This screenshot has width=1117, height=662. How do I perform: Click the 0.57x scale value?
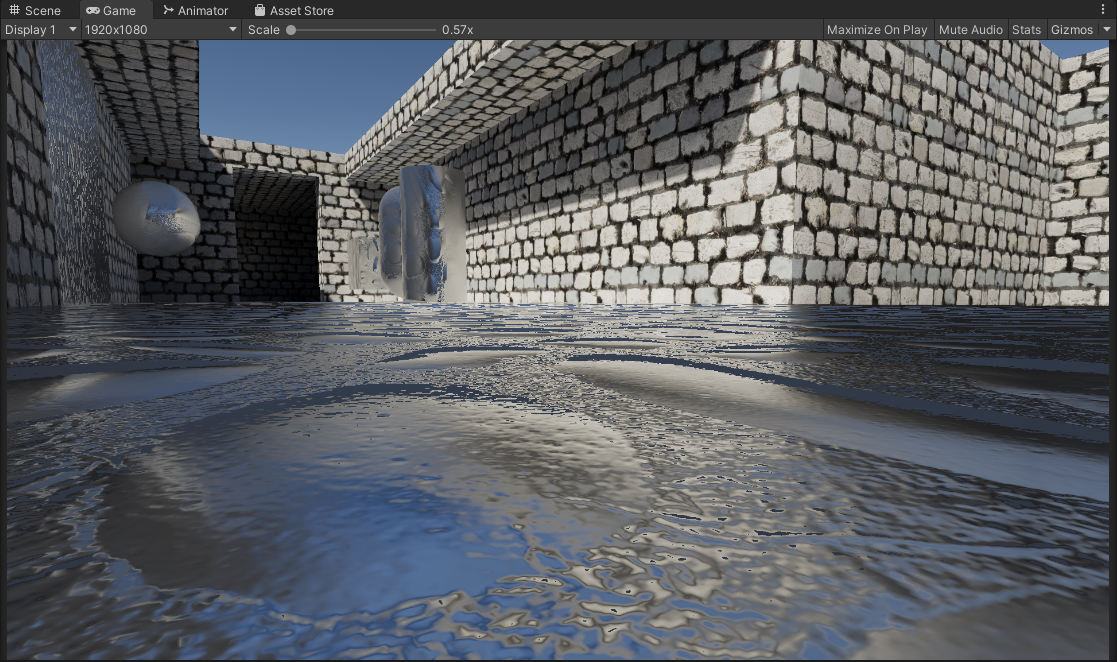tap(457, 30)
